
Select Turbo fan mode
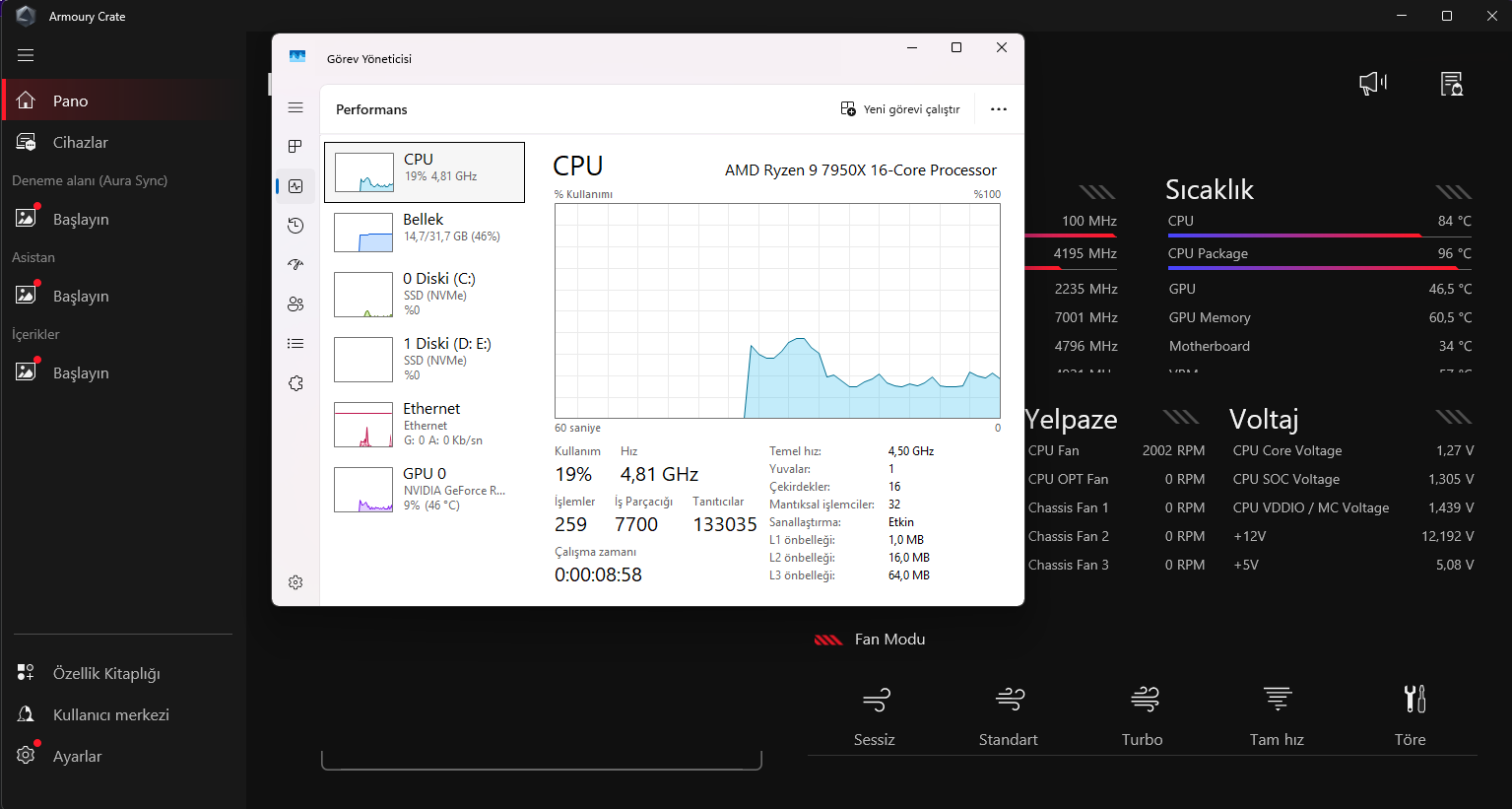click(1143, 716)
